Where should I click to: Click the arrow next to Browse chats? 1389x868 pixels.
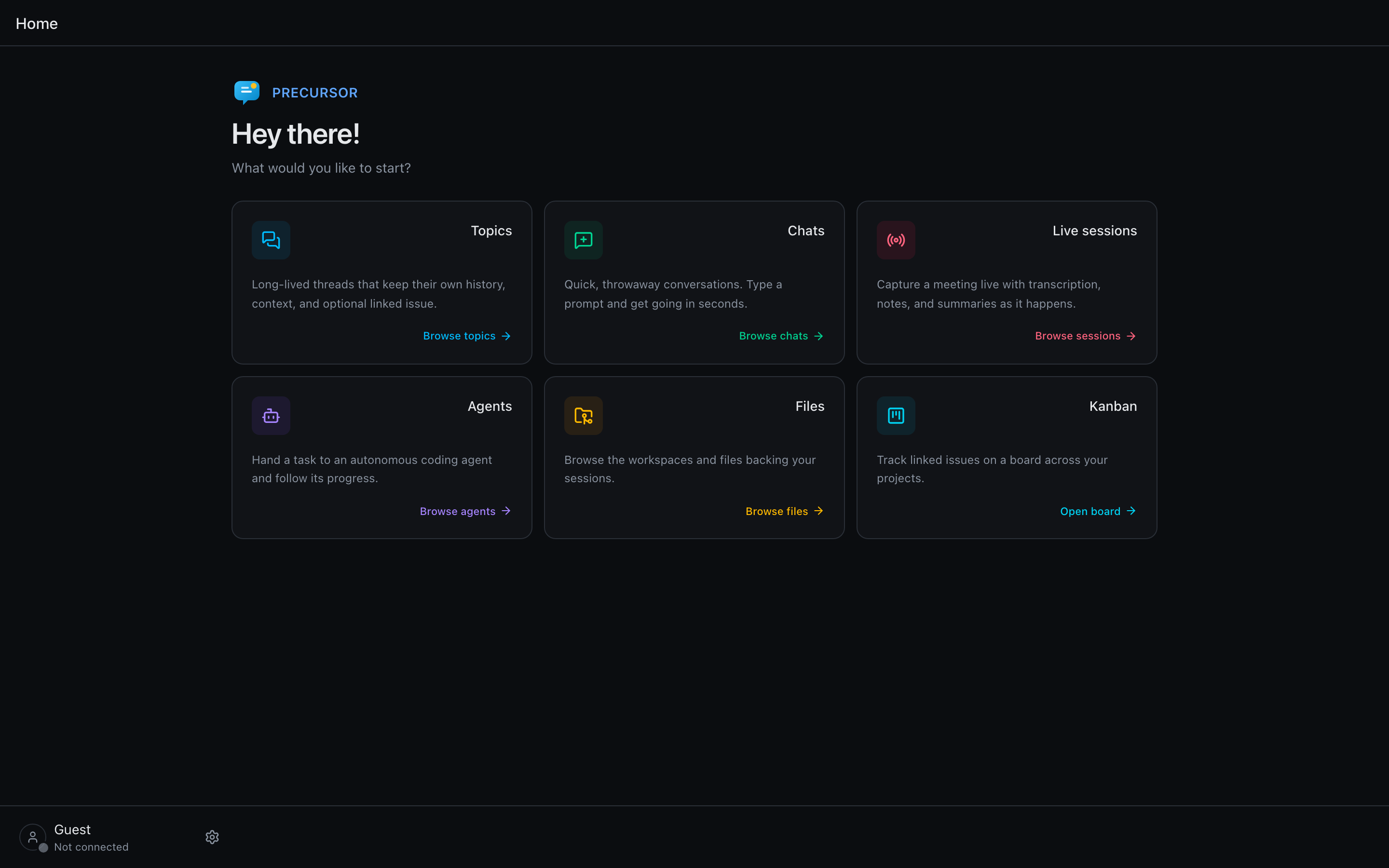[x=818, y=336]
